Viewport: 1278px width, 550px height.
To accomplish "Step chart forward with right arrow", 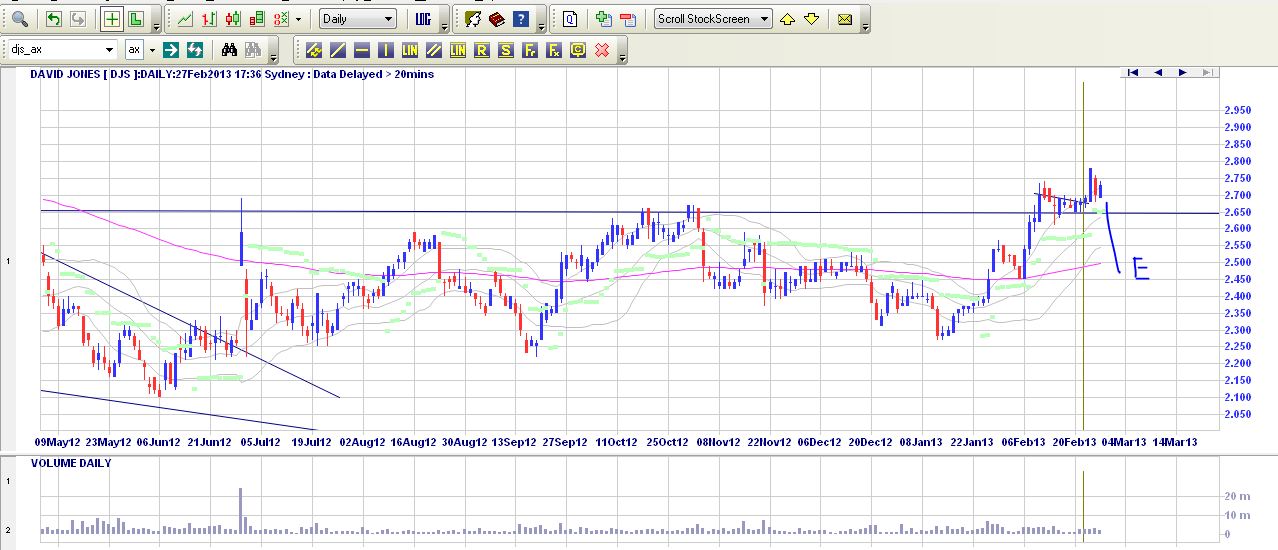I will tap(1182, 72).
